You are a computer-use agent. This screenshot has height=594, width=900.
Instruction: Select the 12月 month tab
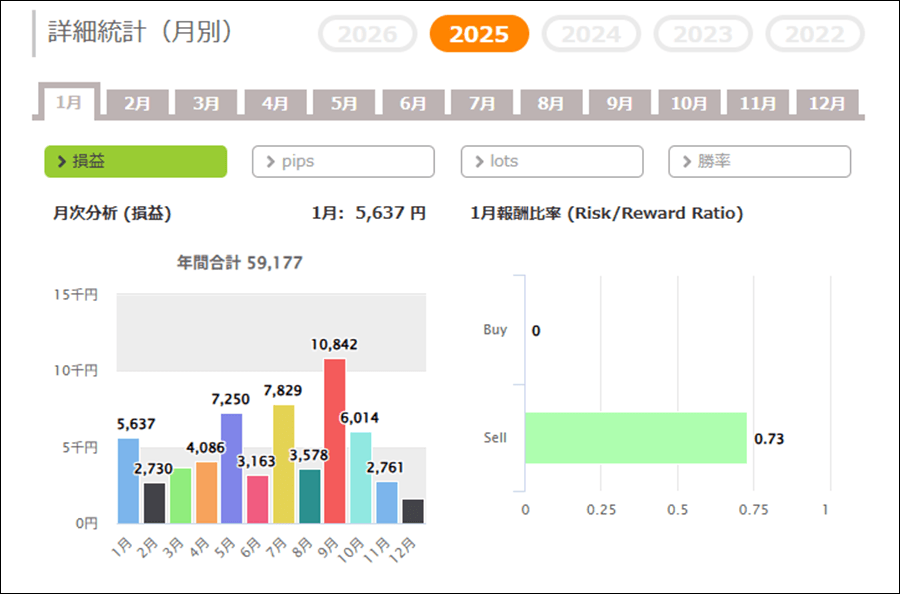[x=827, y=103]
